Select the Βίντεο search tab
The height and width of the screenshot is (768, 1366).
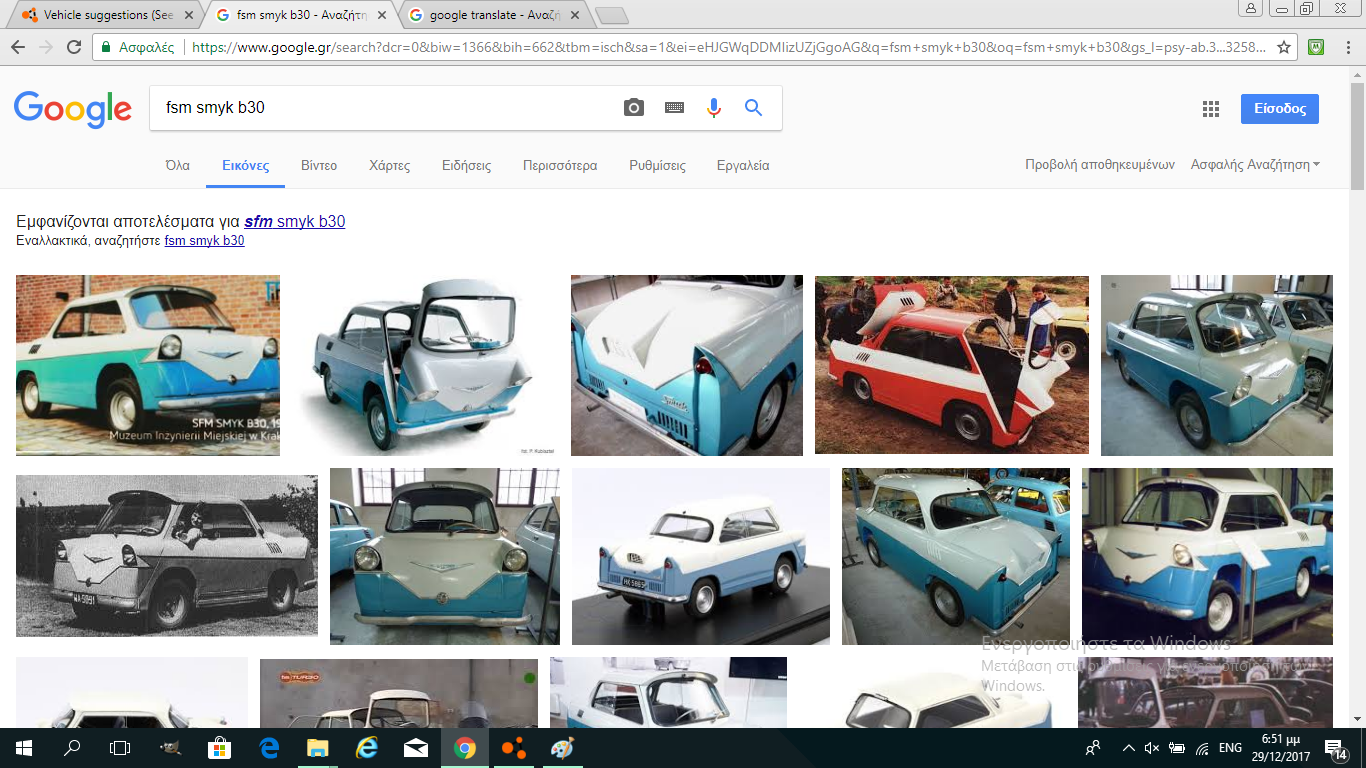319,165
